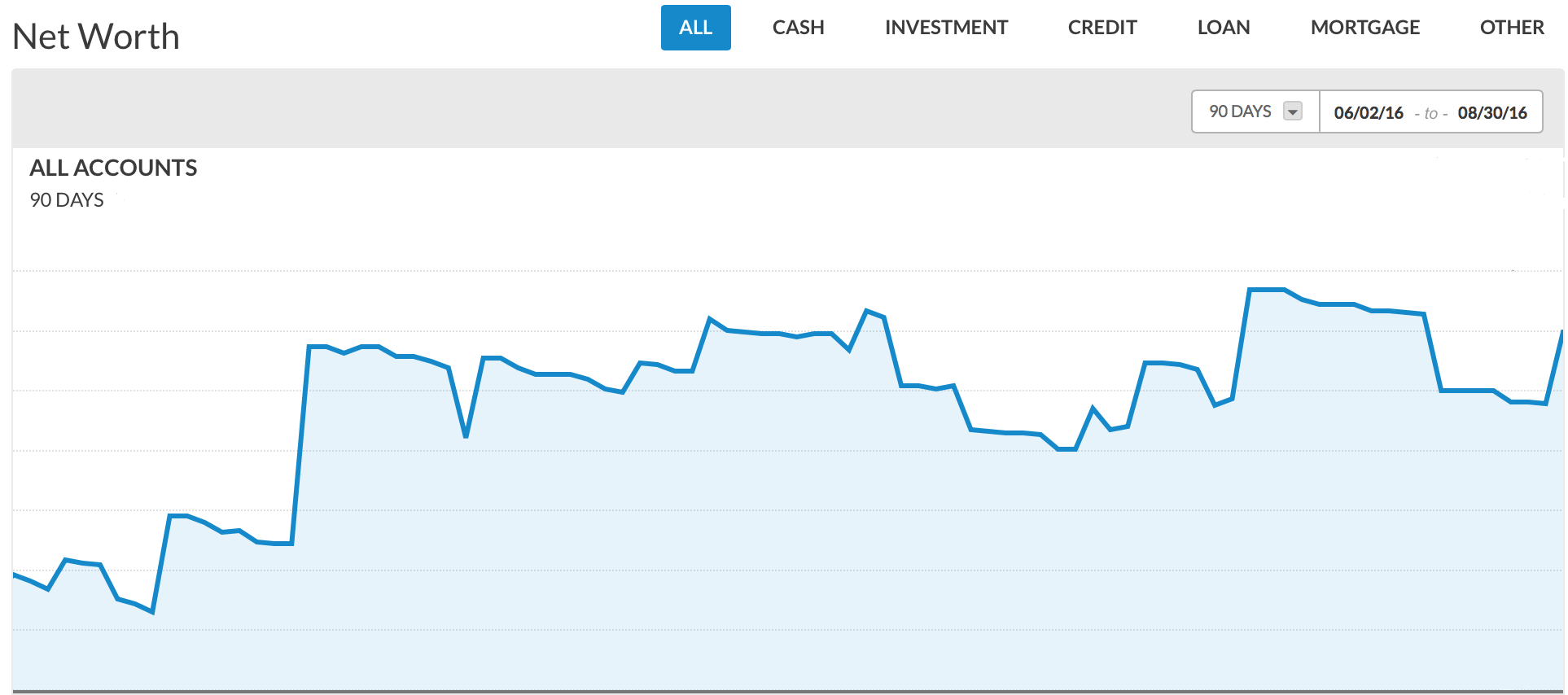
Task: Switch to the CASH tab
Action: coord(798,28)
